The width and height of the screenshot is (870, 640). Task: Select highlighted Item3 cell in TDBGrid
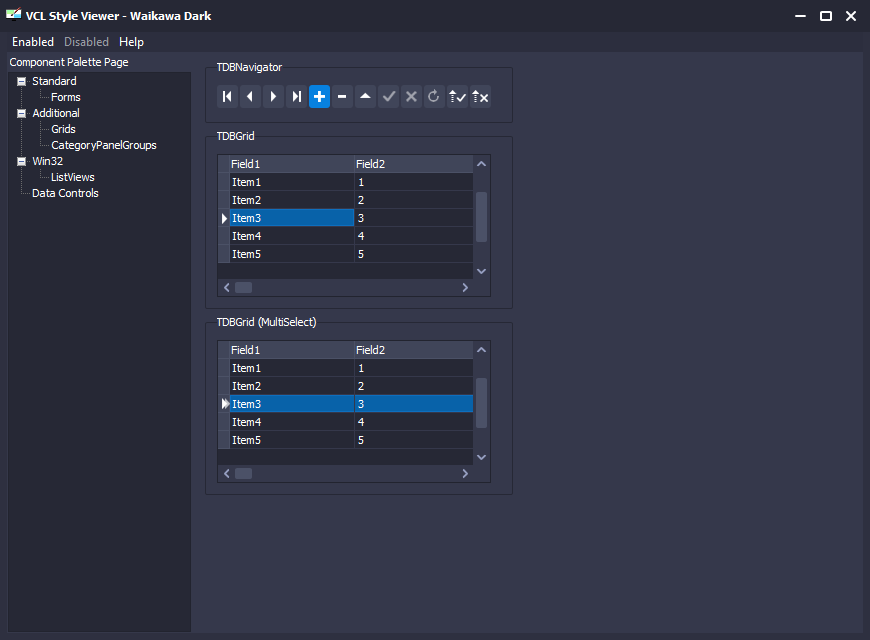pyautogui.click(x=292, y=218)
